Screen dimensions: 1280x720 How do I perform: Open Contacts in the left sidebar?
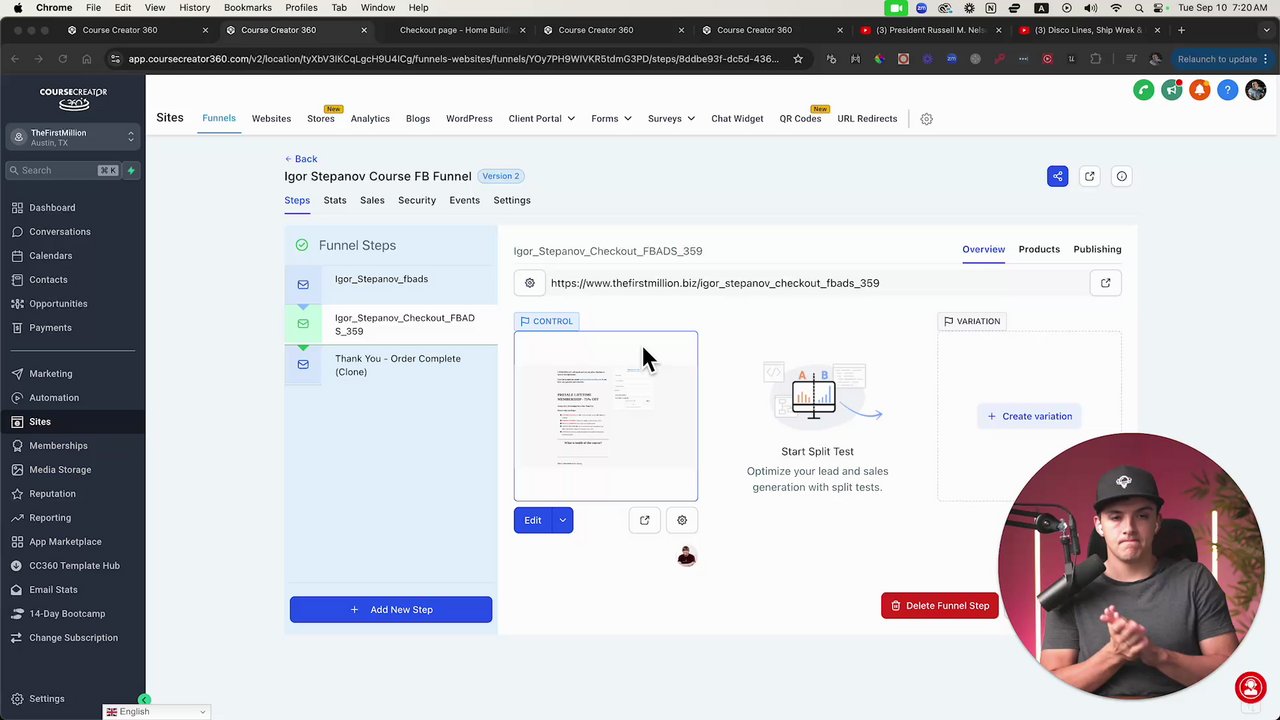pos(48,279)
